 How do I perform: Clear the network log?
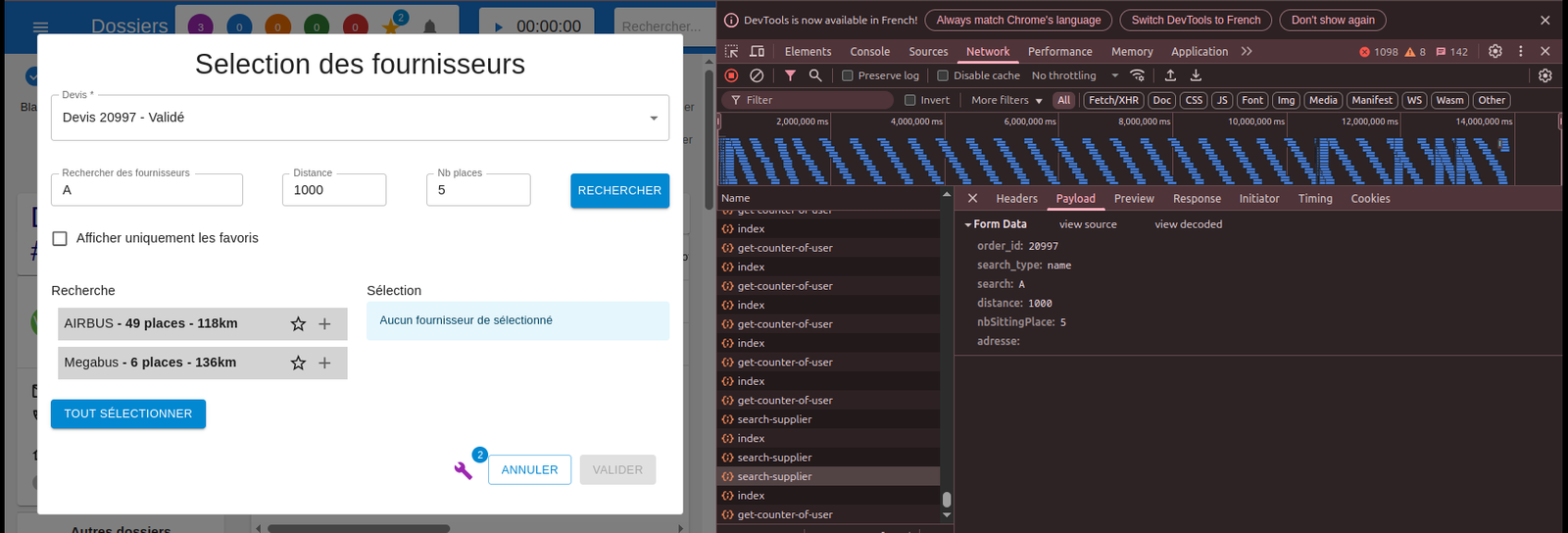point(757,75)
